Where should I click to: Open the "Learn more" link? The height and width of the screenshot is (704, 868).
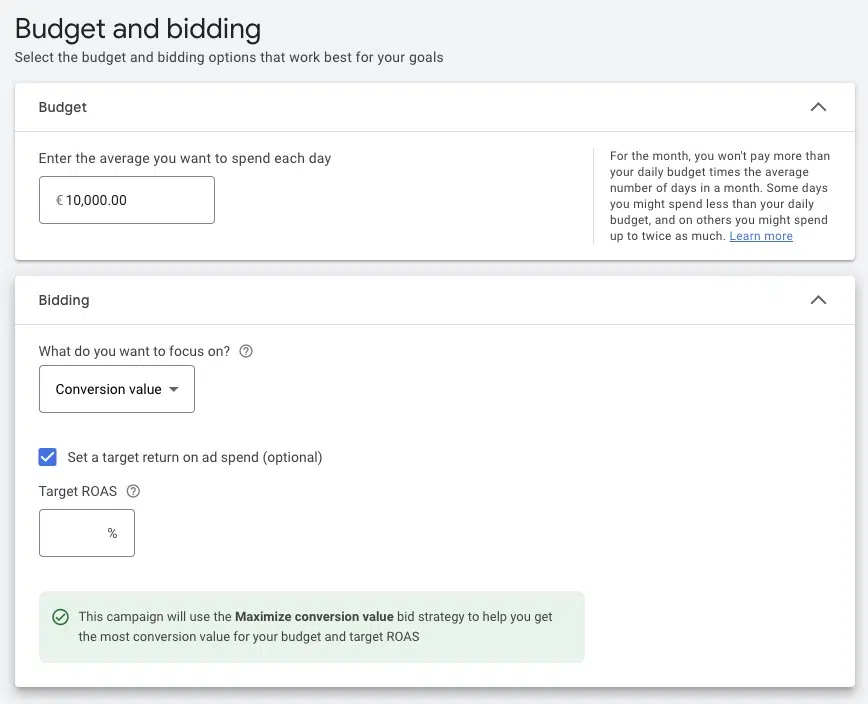pyautogui.click(x=761, y=236)
